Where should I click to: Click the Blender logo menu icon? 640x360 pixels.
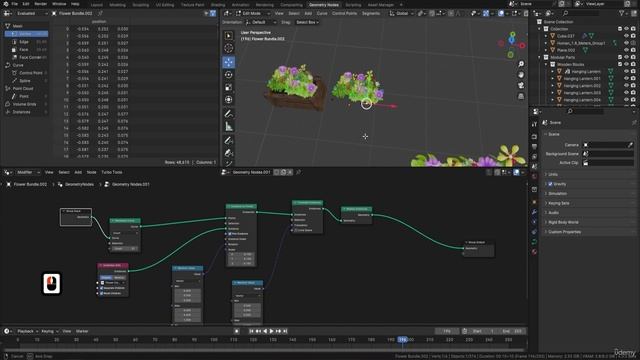(x=6, y=4)
